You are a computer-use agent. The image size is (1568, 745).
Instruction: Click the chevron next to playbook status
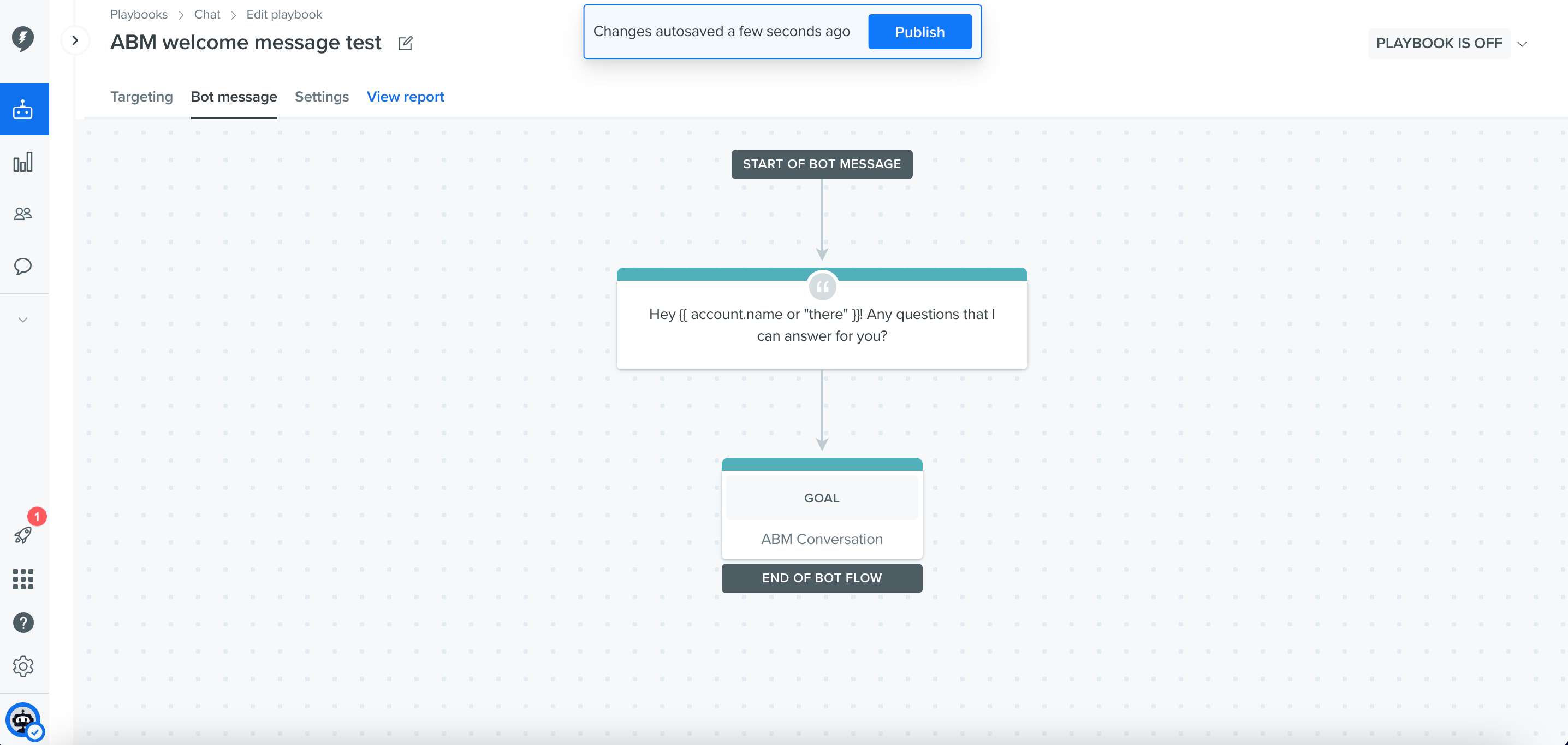pos(1522,44)
